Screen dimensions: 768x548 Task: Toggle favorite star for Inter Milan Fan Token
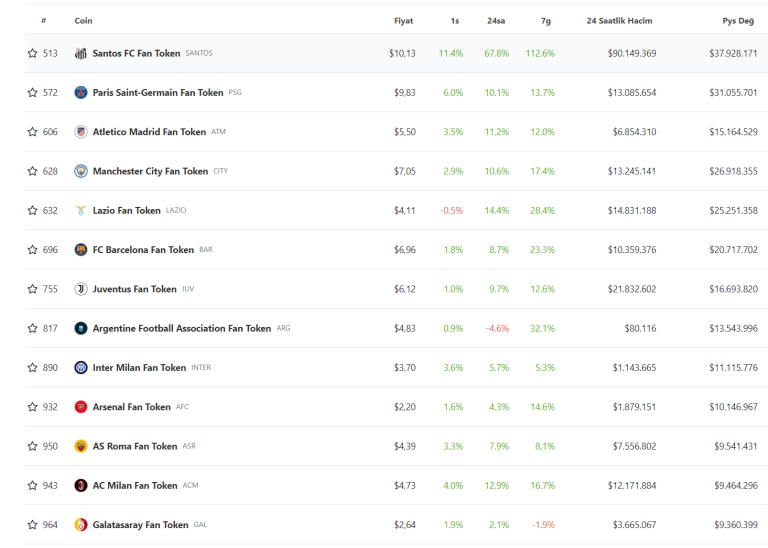click(x=33, y=368)
